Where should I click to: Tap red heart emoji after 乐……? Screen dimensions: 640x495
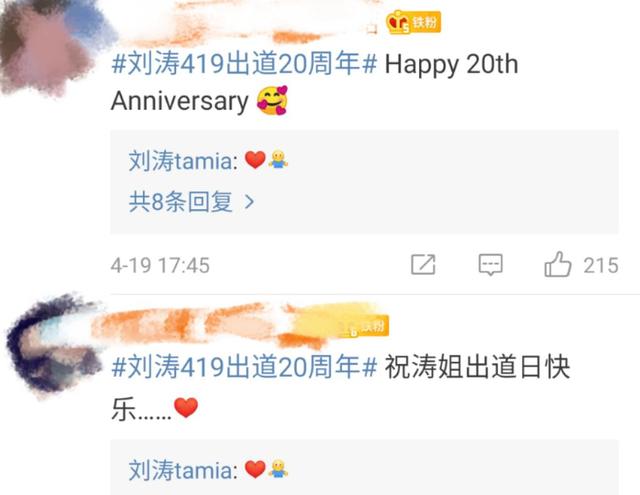coord(186,408)
